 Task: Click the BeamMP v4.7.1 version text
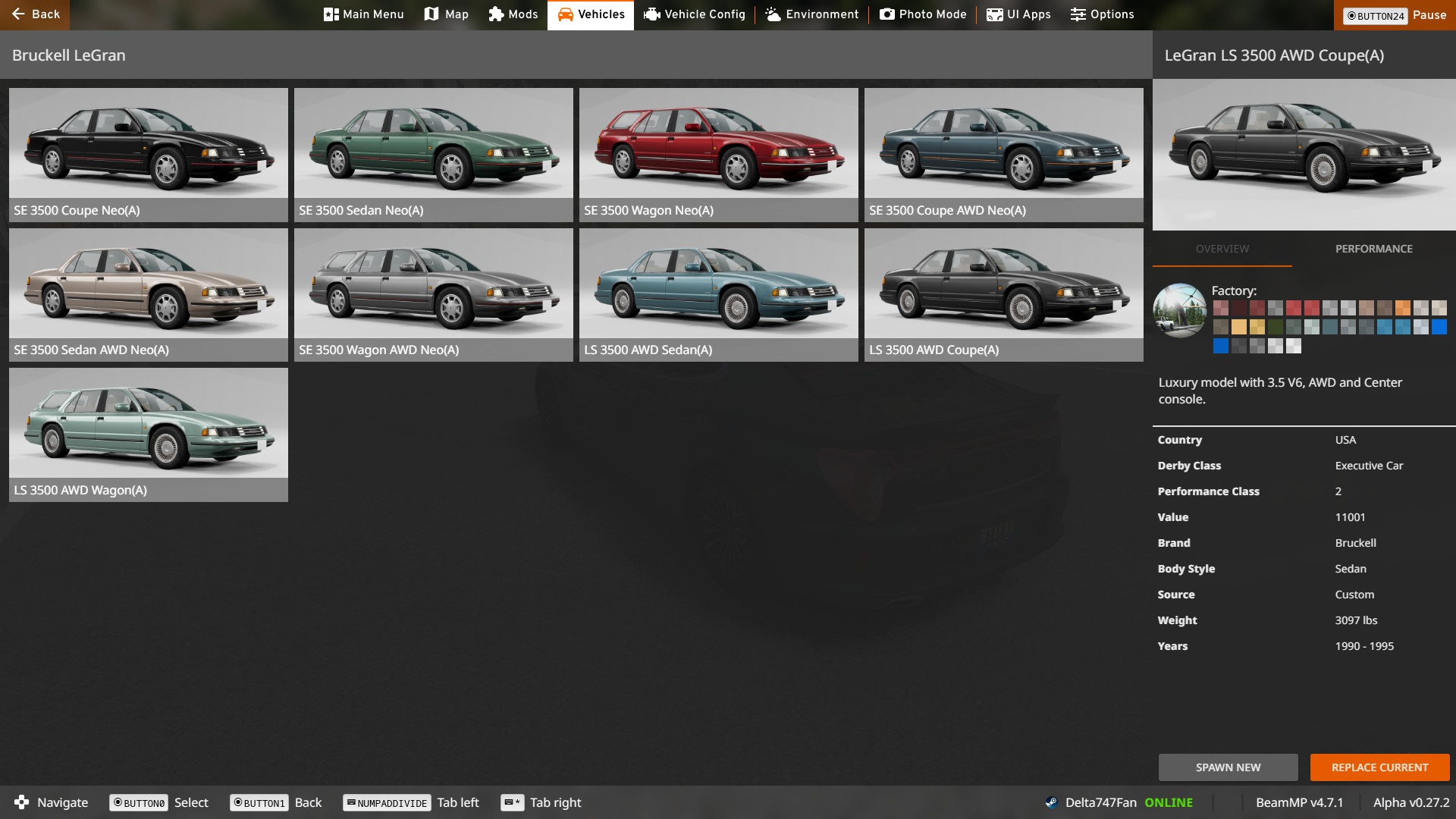pos(1299,802)
